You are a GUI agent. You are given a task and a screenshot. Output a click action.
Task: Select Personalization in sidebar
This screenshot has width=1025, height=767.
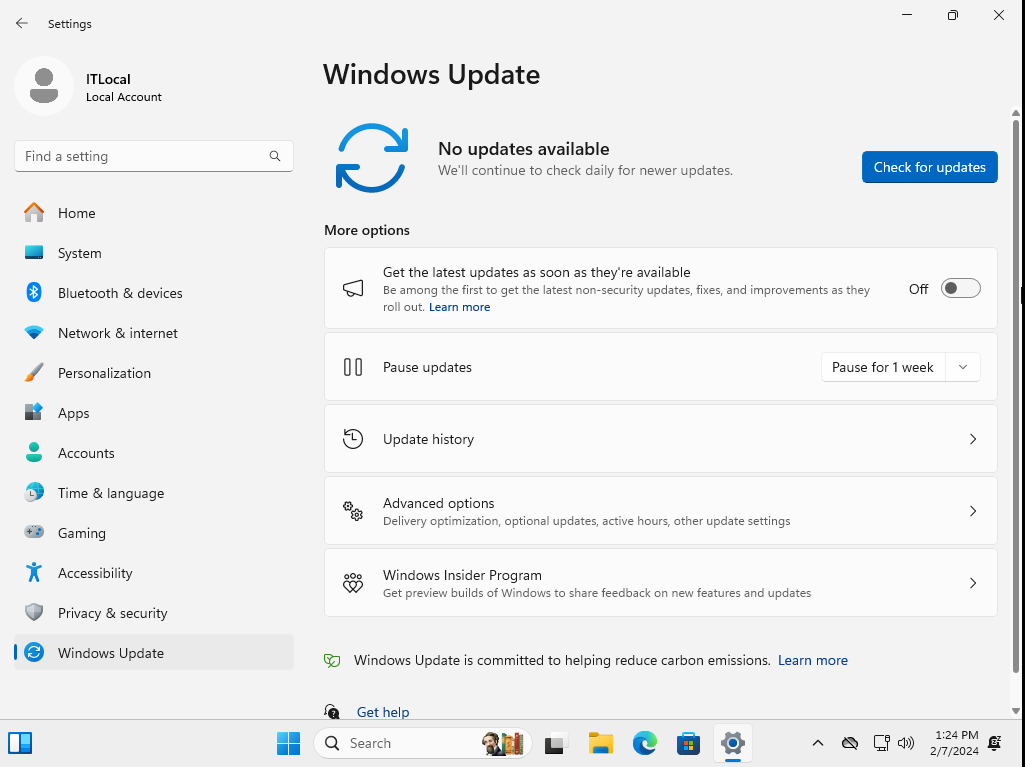pos(154,373)
